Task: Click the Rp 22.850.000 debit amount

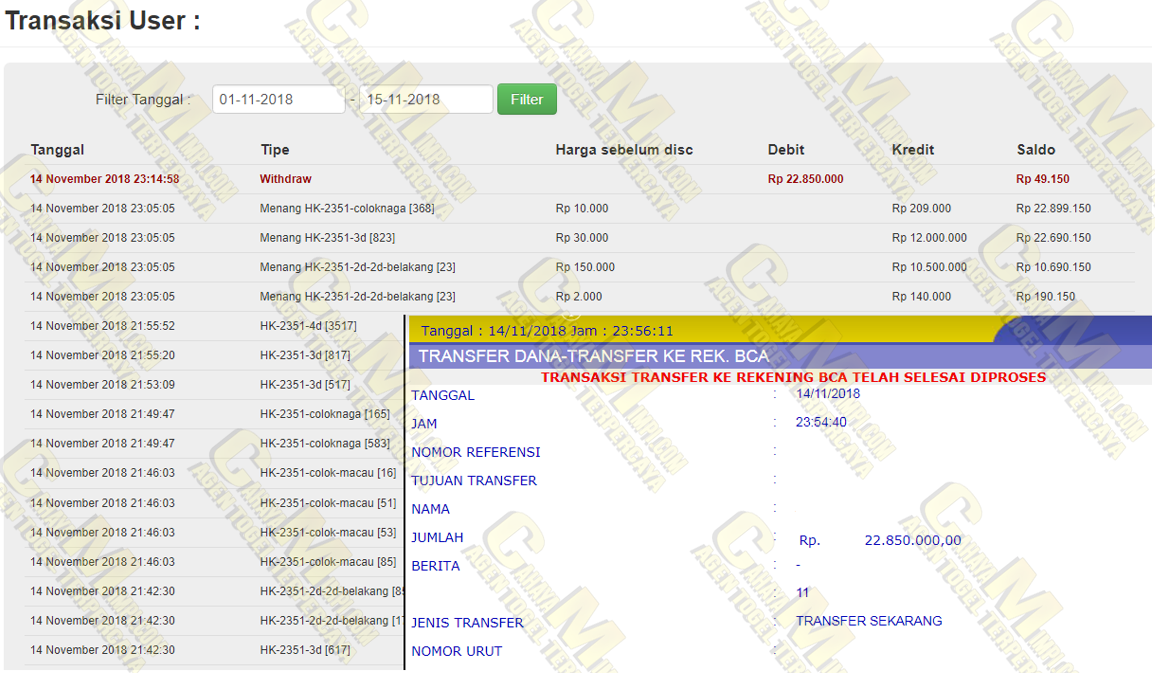Action: tap(805, 179)
